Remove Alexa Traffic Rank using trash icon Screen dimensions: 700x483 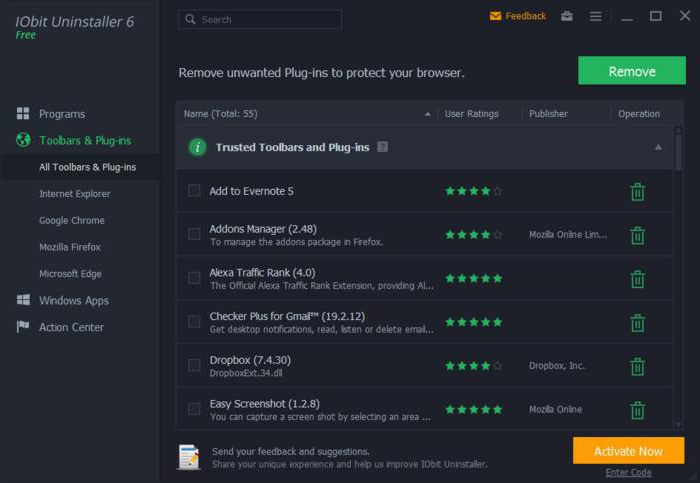(x=638, y=279)
